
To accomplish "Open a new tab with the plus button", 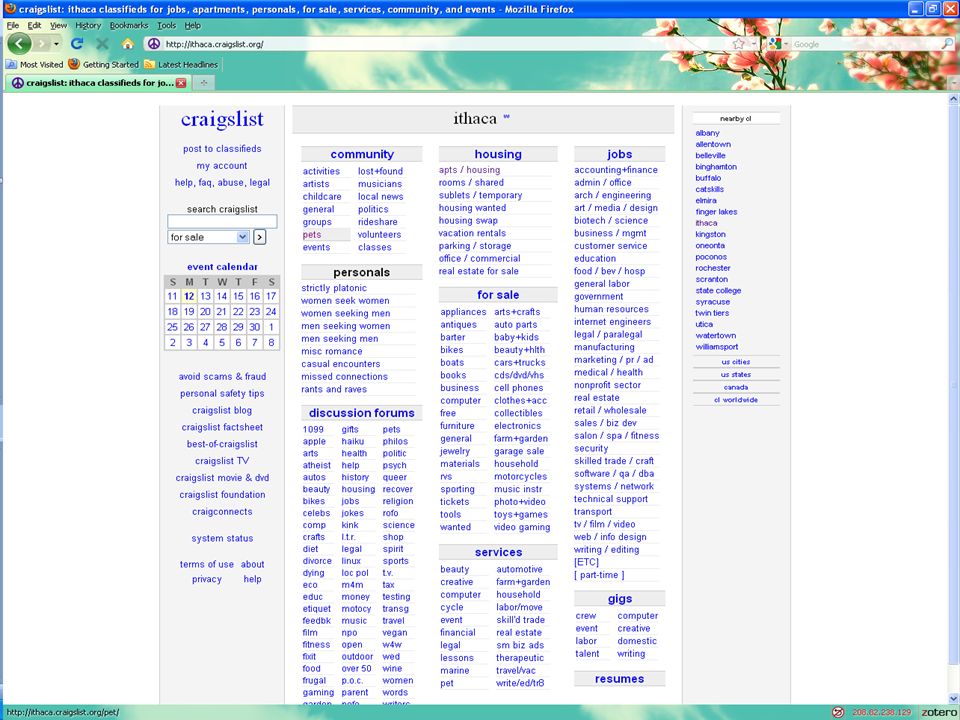I will (204, 83).
